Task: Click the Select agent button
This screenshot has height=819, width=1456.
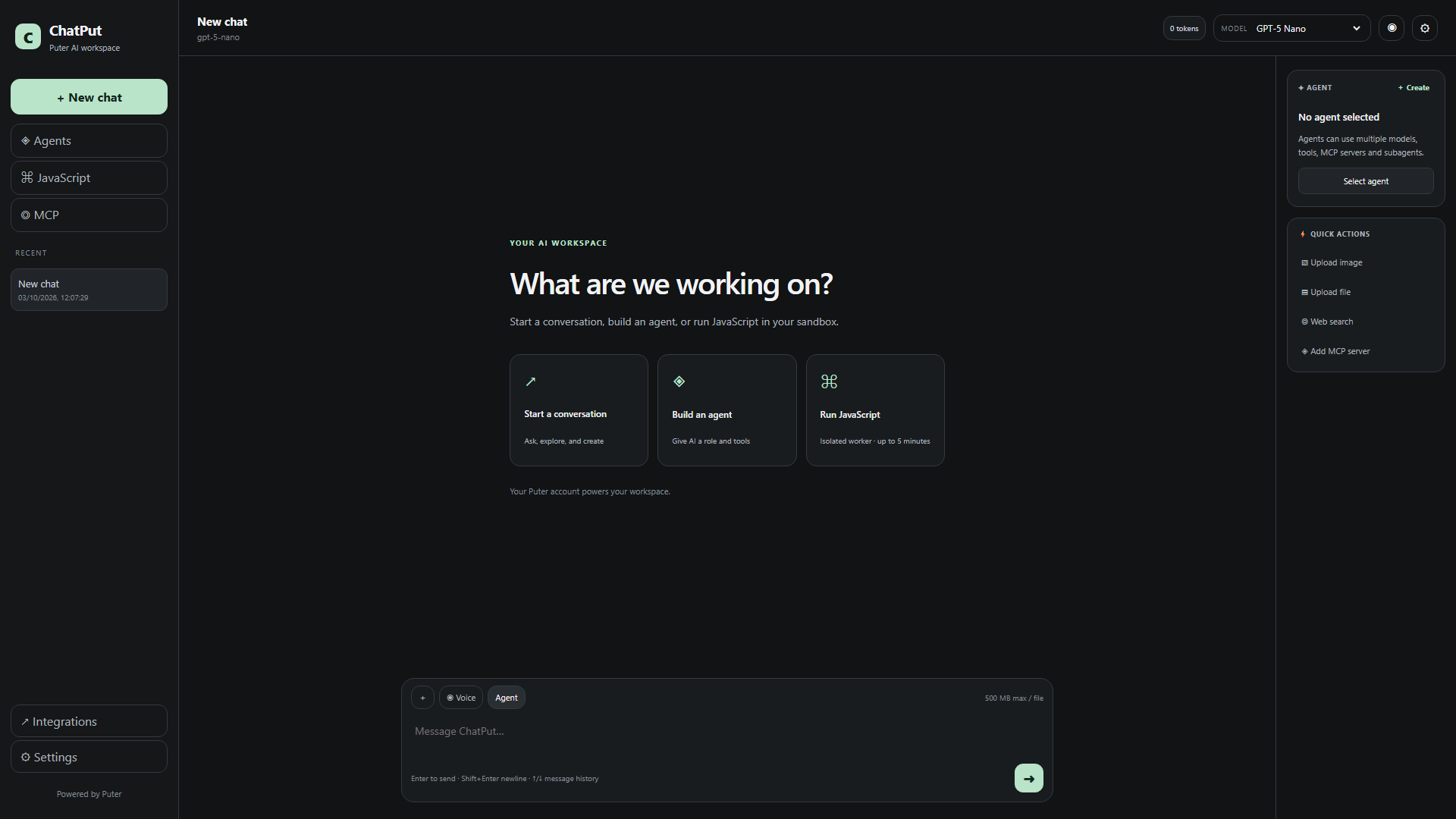Action: tap(1366, 181)
